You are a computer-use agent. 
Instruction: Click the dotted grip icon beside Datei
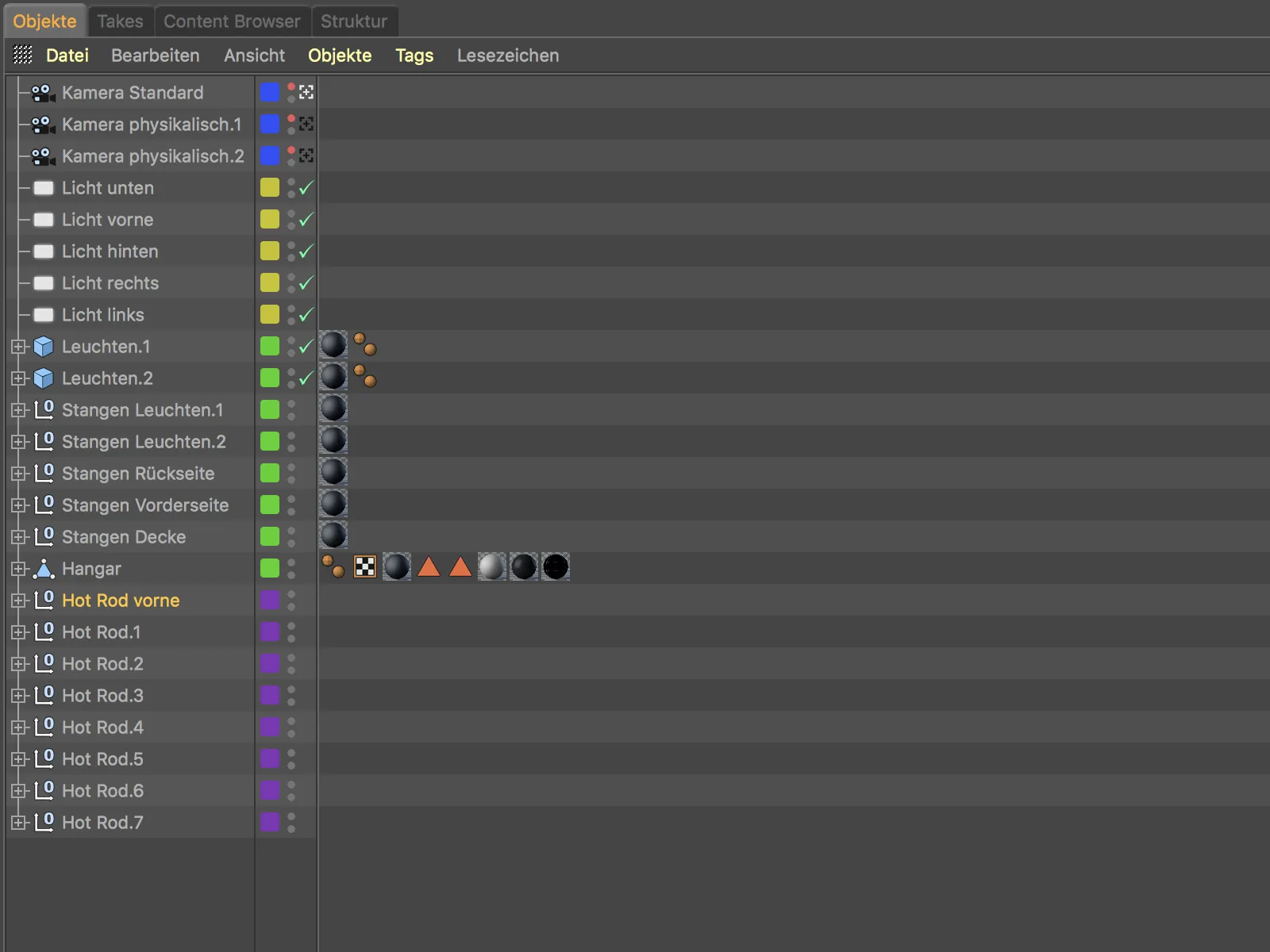pyautogui.click(x=23, y=55)
